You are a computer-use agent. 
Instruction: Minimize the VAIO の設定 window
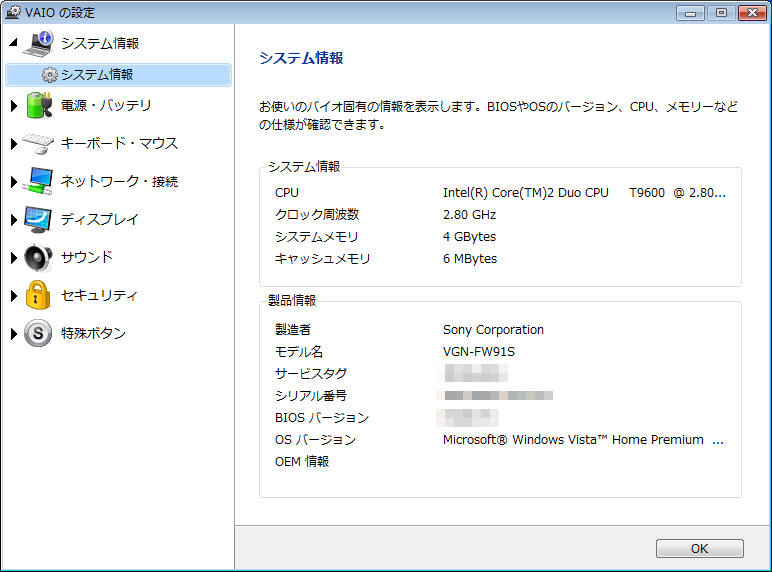click(x=690, y=13)
